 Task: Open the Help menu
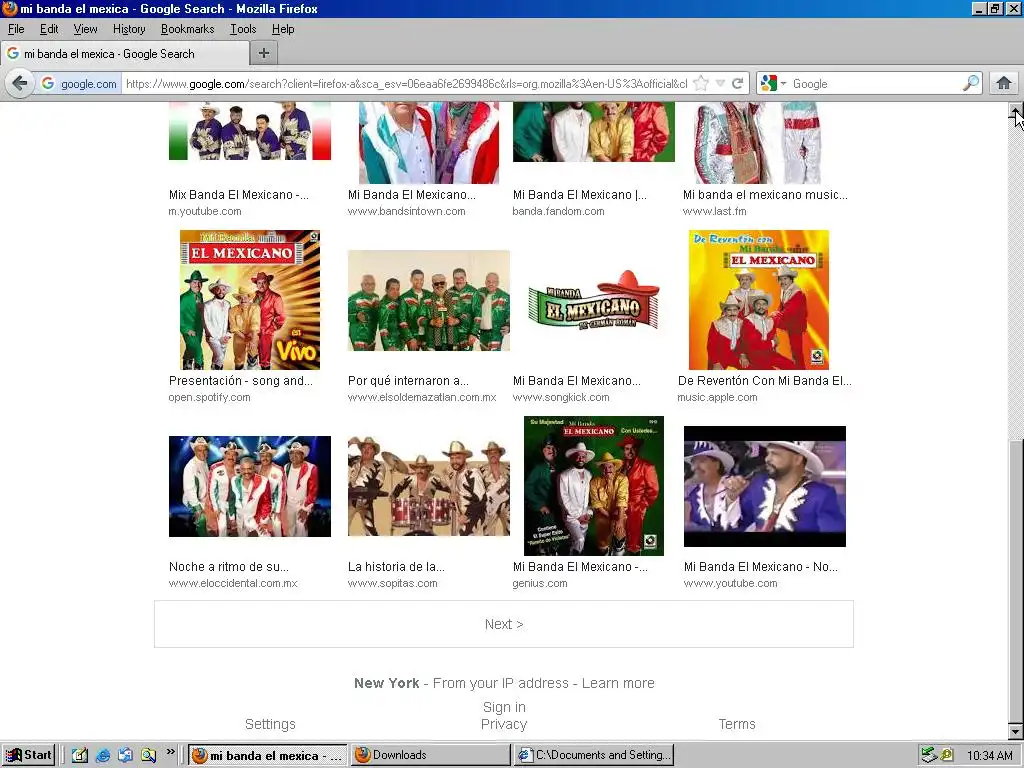[283, 29]
